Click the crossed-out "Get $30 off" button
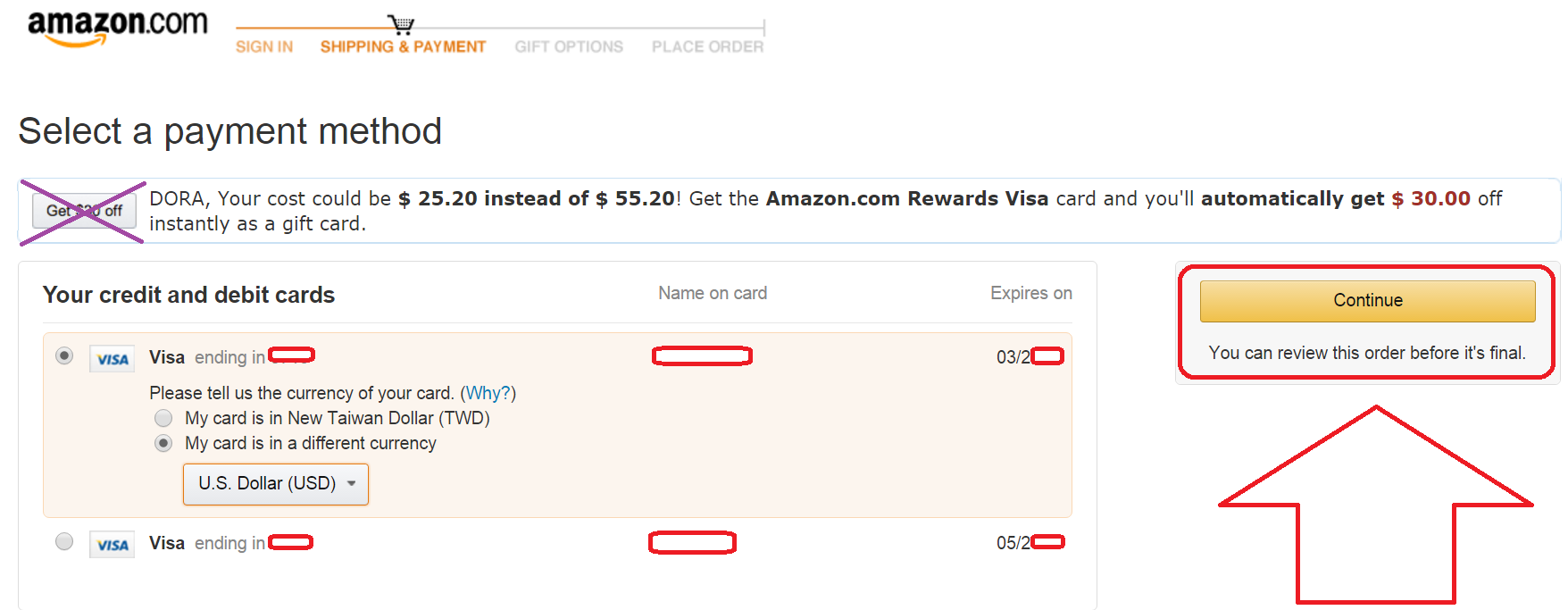Image resolution: width=1568 pixels, height=610 pixels. pyautogui.click(x=84, y=211)
